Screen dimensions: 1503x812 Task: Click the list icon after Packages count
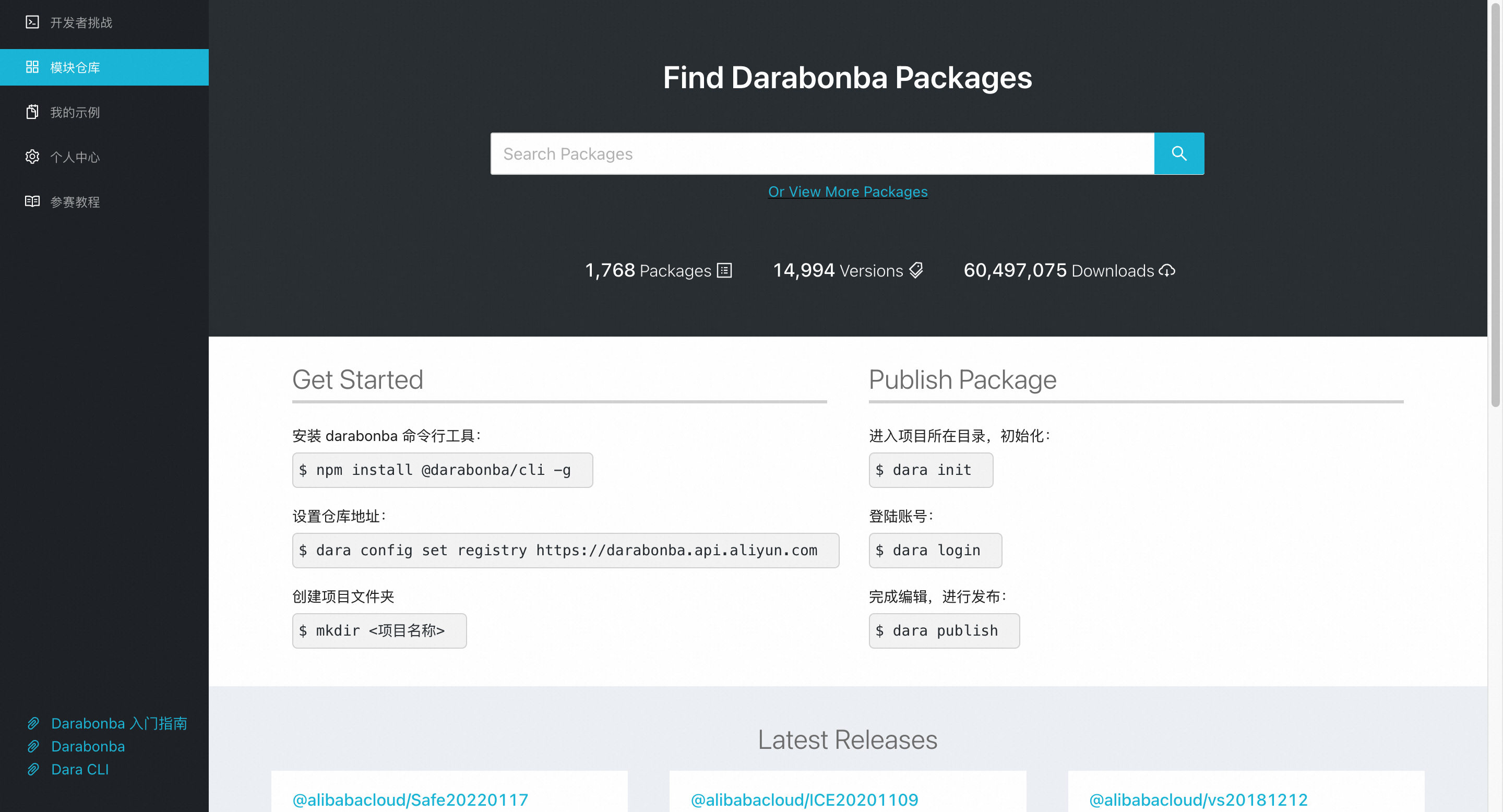coord(724,271)
